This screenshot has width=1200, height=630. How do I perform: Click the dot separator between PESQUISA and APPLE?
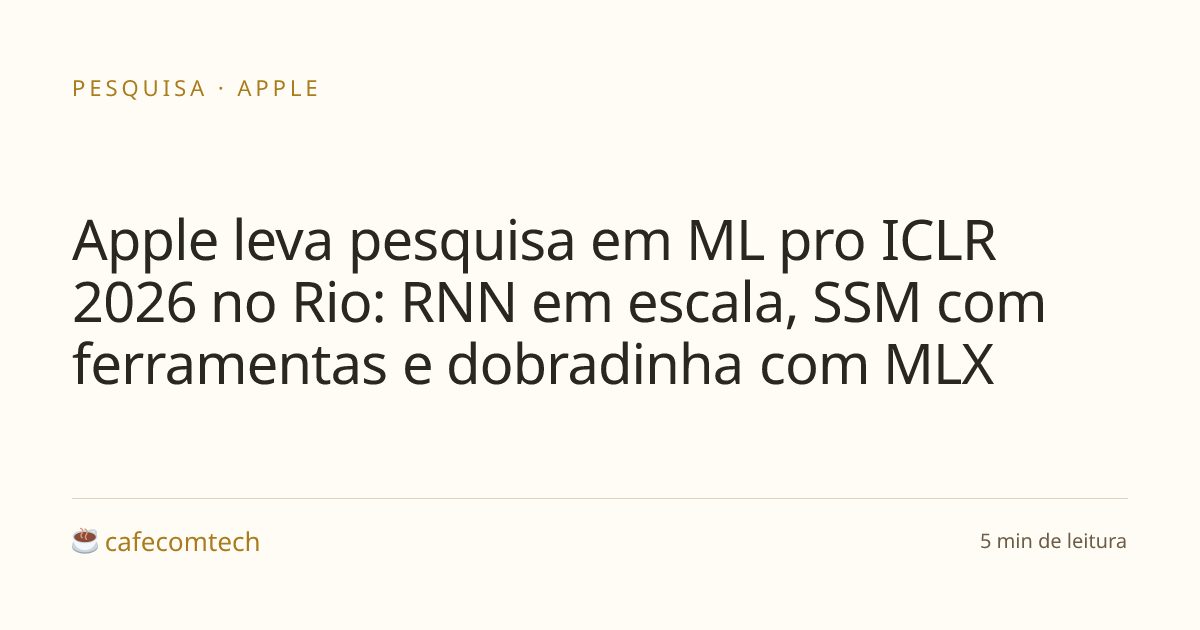point(221,88)
